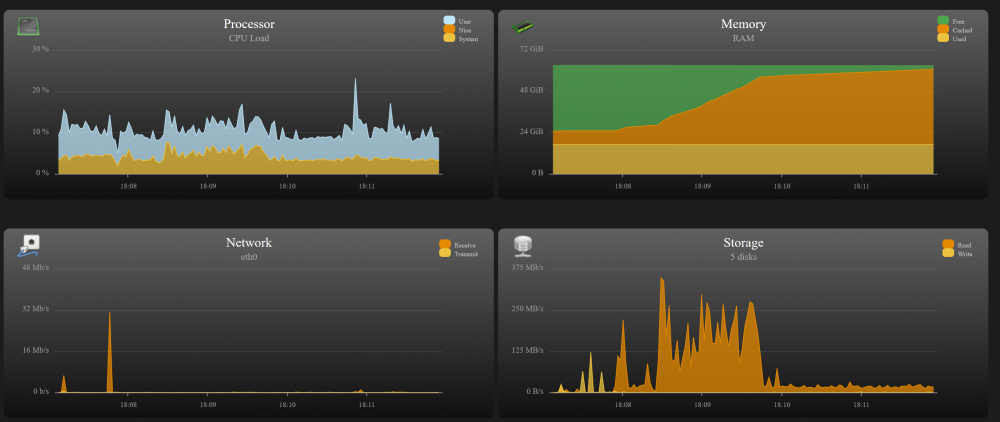The width and height of the screenshot is (1000, 422).
Task: Click 18:11 time label in Network chart
Action: tap(367, 404)
